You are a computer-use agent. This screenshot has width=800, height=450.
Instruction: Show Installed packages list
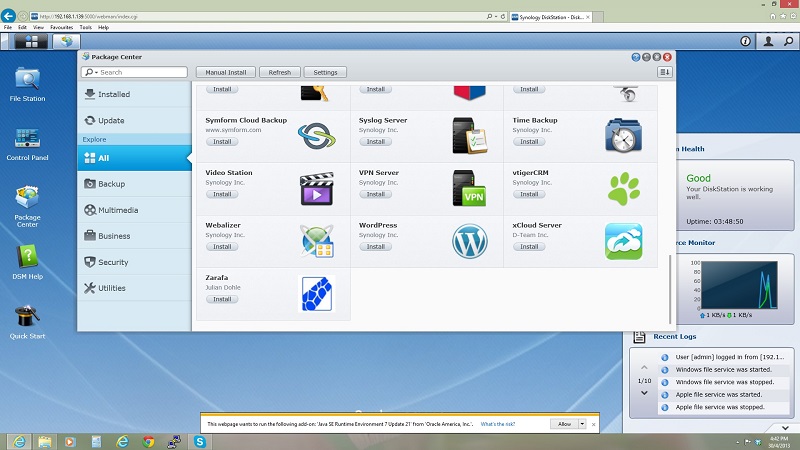(135, 94)
